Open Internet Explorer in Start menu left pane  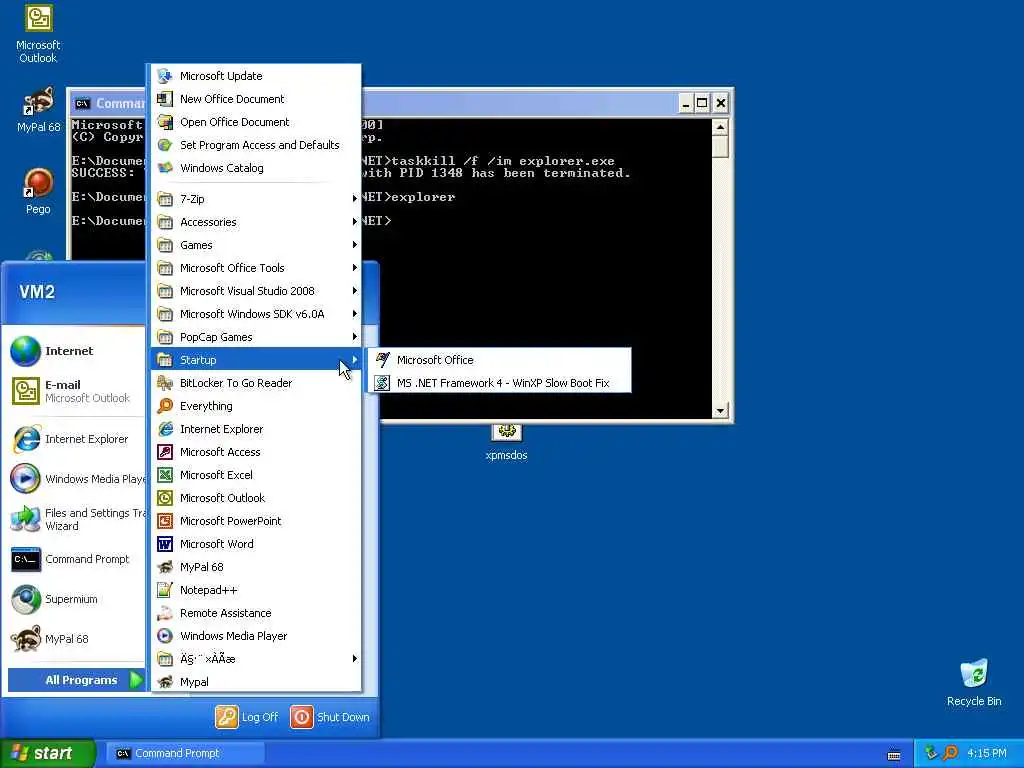75,439
